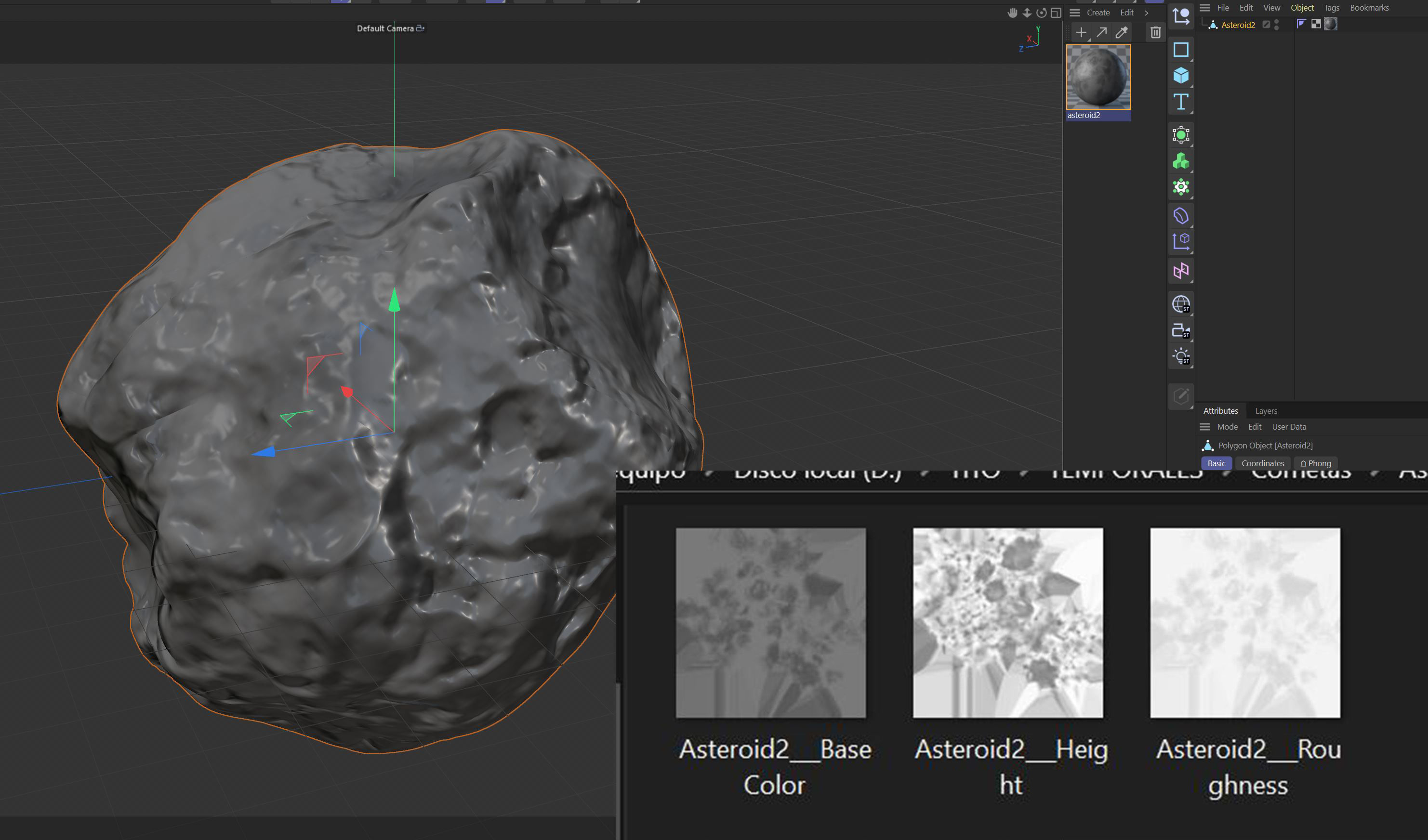Viewport: 1428px width, 840px height.
Task: Toggle Asteroid2 layer/edit checkbox in Object Manager
Action: [1266, 25]
